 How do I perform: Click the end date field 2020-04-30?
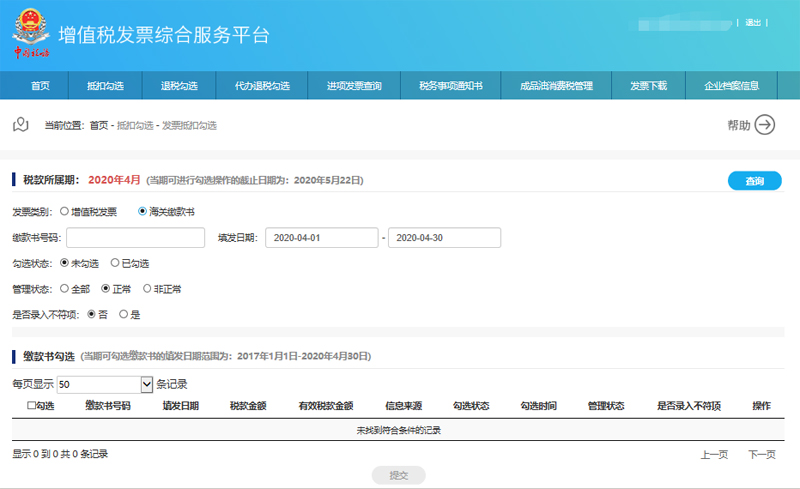click(x=444, y=238)
